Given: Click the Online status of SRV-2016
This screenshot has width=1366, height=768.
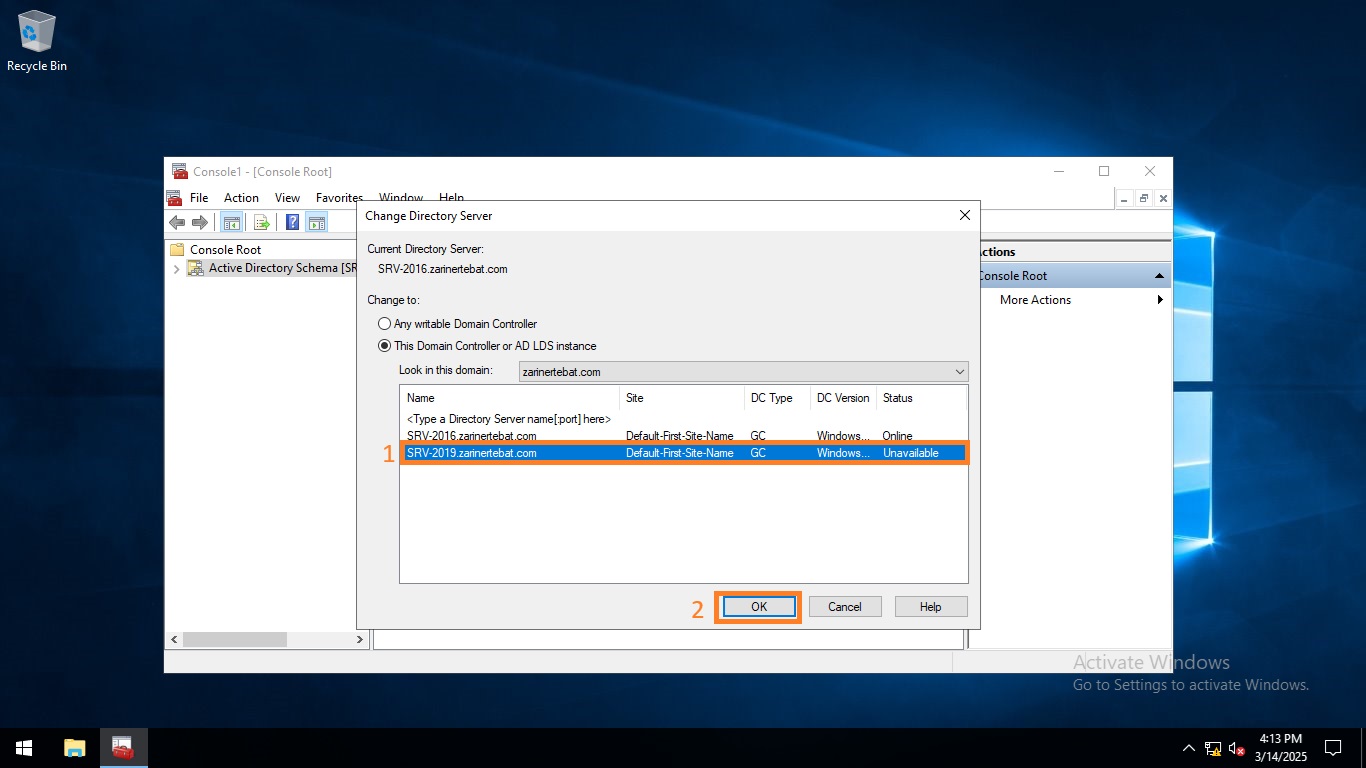Looking at the screenshot, I should click(897, 436).
